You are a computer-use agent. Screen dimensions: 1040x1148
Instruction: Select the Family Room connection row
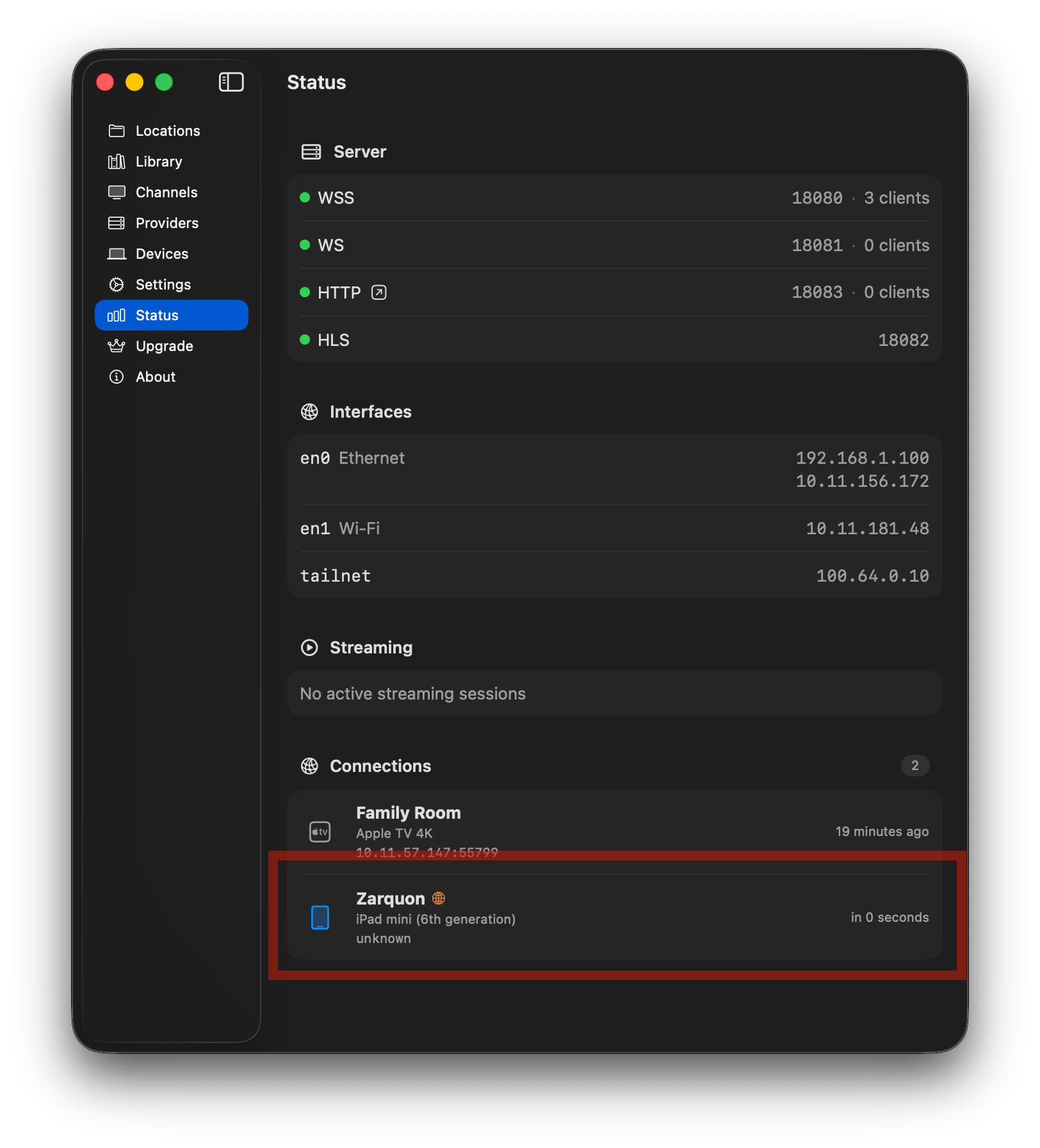613,831
